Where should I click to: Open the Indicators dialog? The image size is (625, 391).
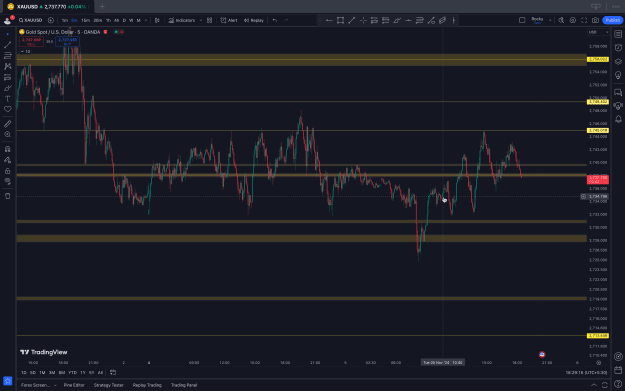[x=182, y=20]
